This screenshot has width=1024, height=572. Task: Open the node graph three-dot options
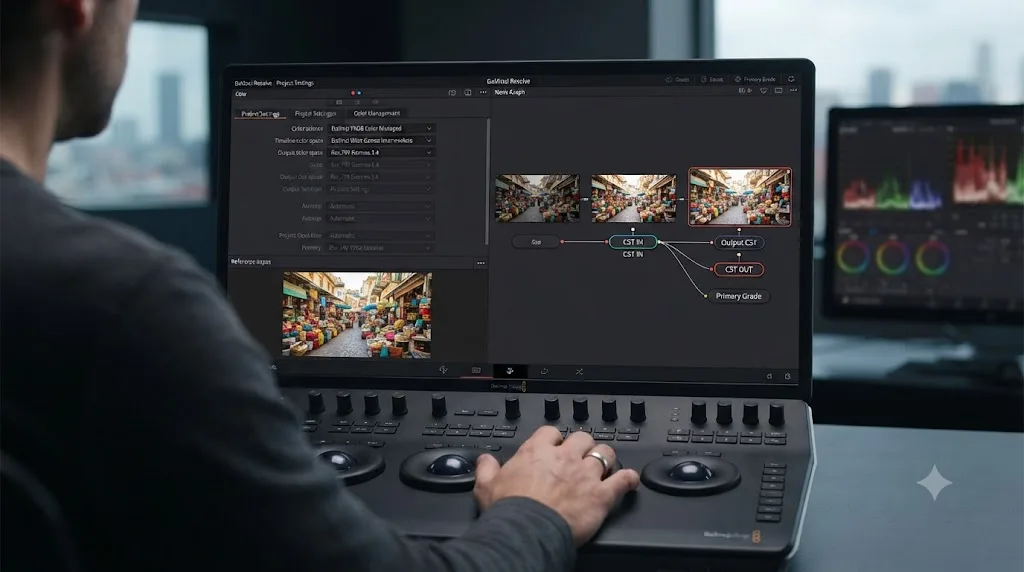[793, 91]
